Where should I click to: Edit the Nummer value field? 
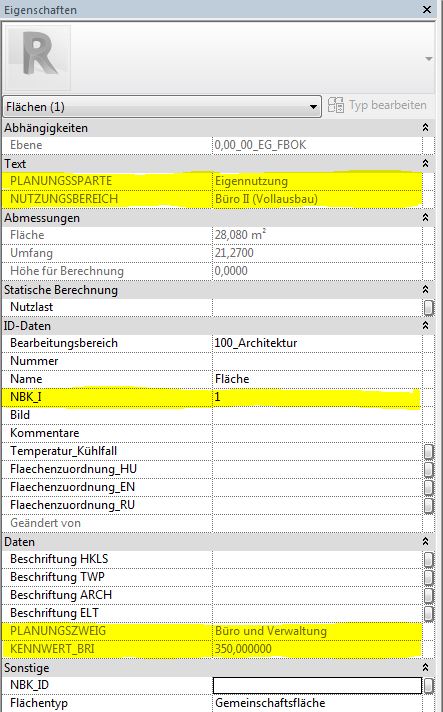pos(317,361)
